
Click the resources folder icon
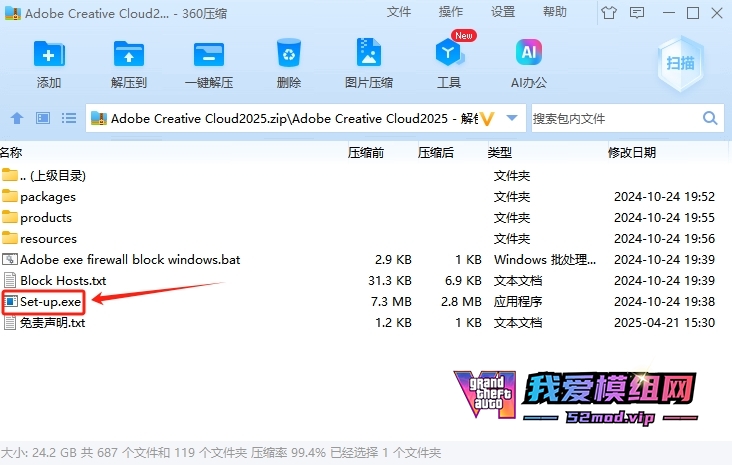(10, 238)
